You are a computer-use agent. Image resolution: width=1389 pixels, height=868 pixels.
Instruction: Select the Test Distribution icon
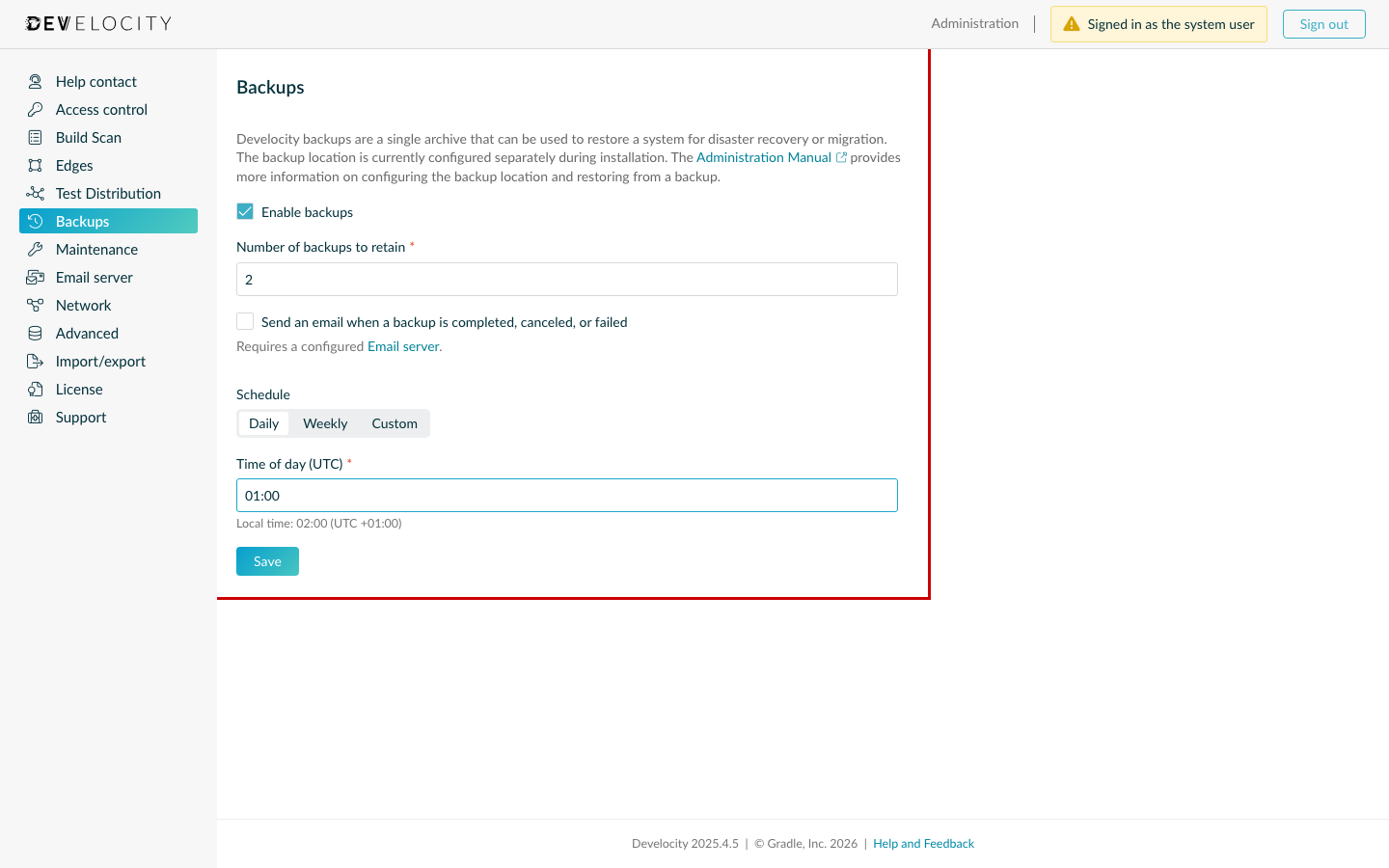[x=35, y=193]
